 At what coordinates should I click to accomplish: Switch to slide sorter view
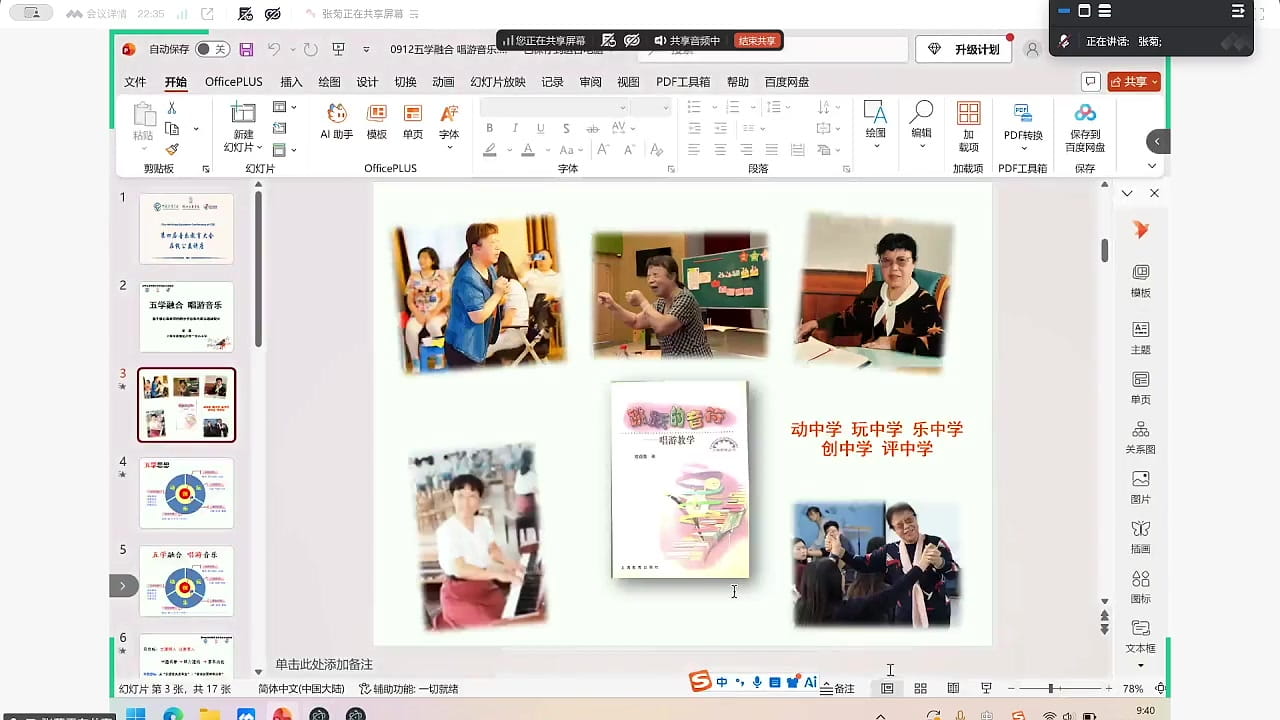tap(921, 689)
